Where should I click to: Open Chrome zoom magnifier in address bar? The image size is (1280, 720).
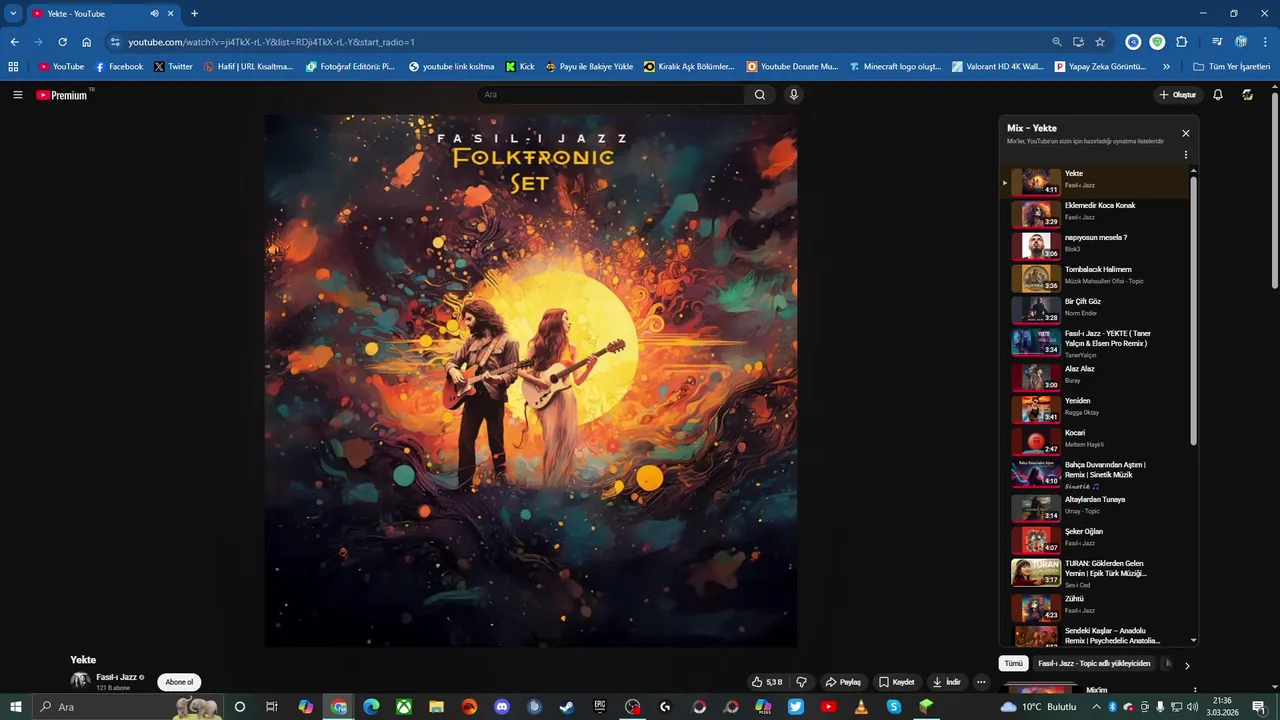coord(1057,42)
